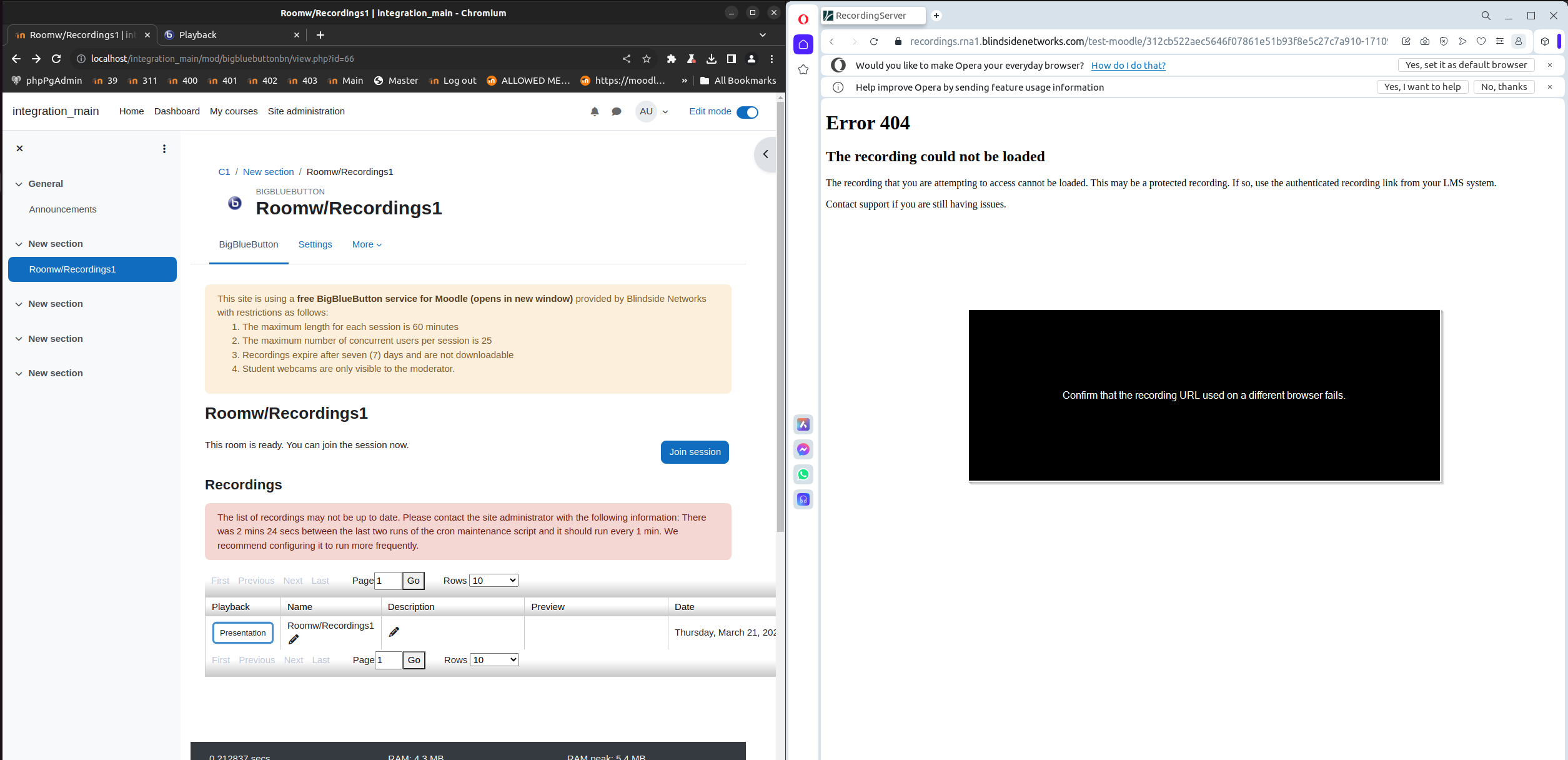Open Chromium tab search chevron
The width and height of the screenshot is (1568, 760).
click(763, 35)
